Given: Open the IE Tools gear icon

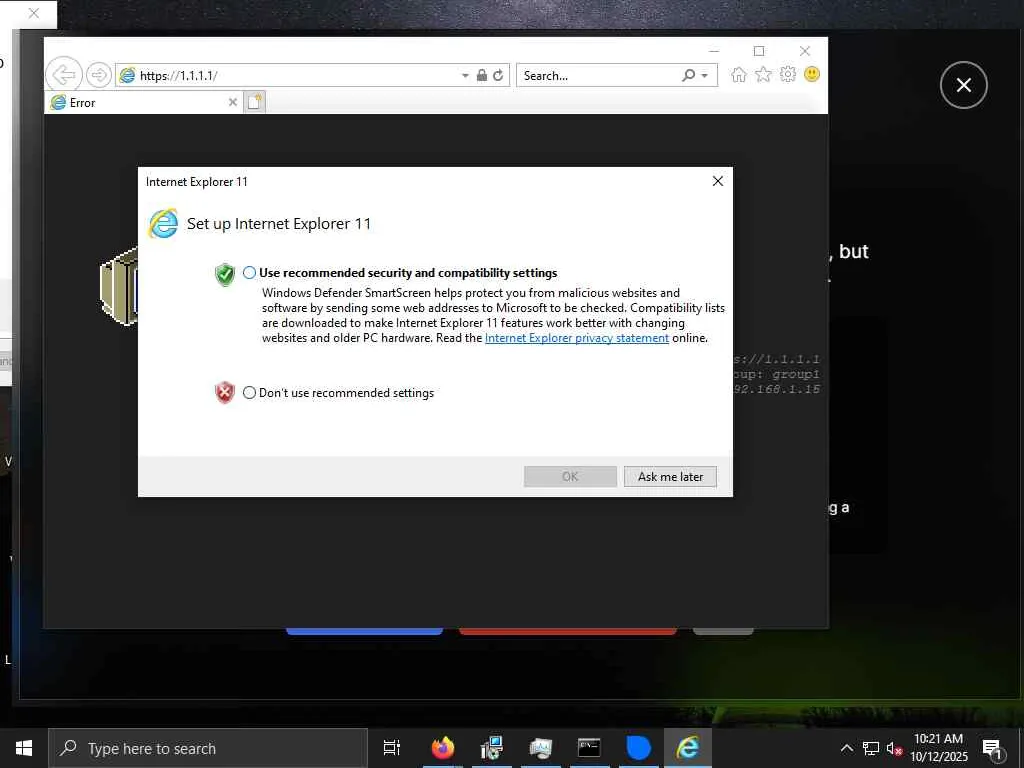Looking at the screenshot, I should pos(788,74).
